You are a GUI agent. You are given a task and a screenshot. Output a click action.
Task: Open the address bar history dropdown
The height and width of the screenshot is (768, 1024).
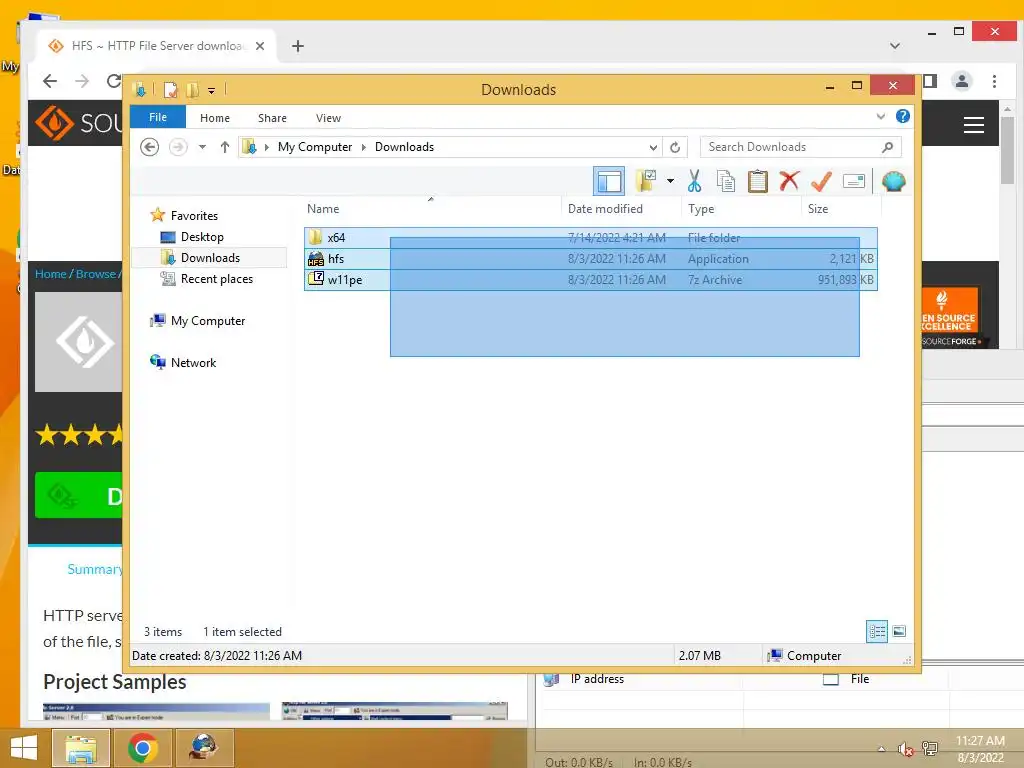(652, 147)
